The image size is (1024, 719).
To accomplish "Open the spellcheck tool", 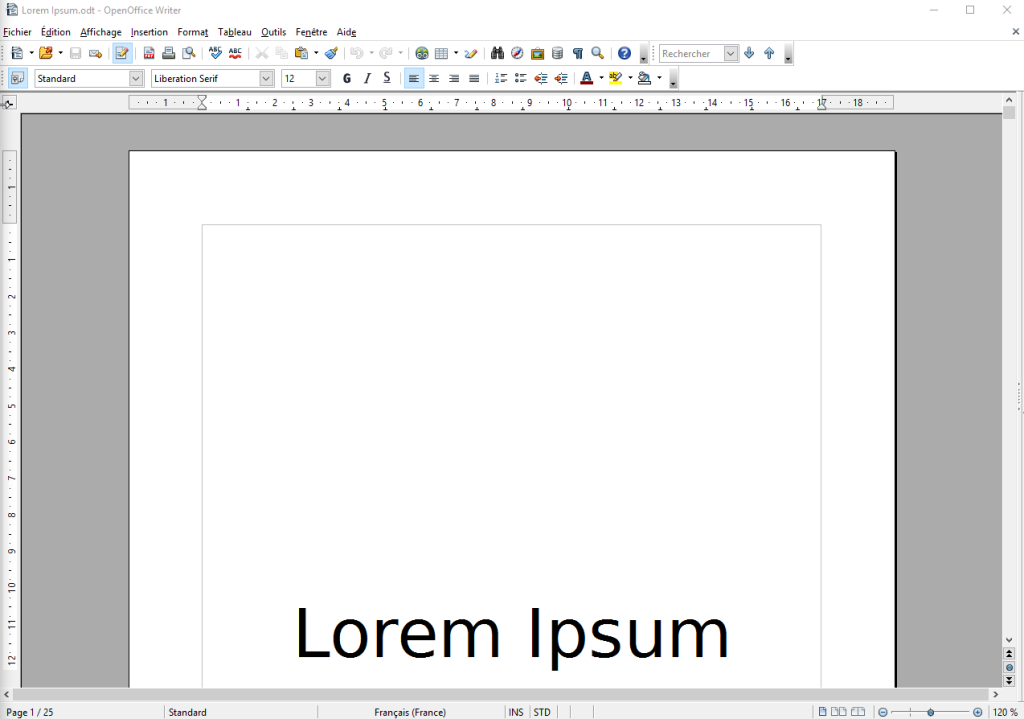I will 214,53.
